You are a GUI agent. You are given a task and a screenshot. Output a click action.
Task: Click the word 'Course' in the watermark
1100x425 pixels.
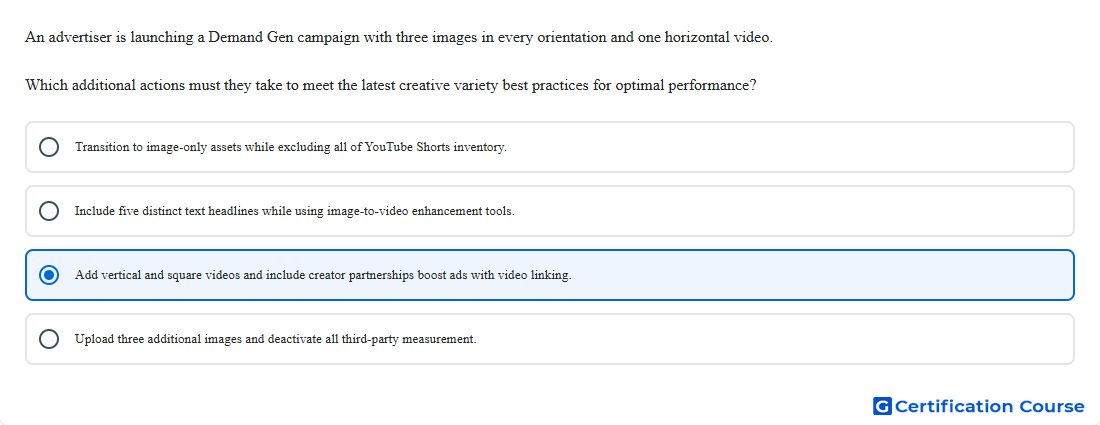click(x=1052, y=407)
